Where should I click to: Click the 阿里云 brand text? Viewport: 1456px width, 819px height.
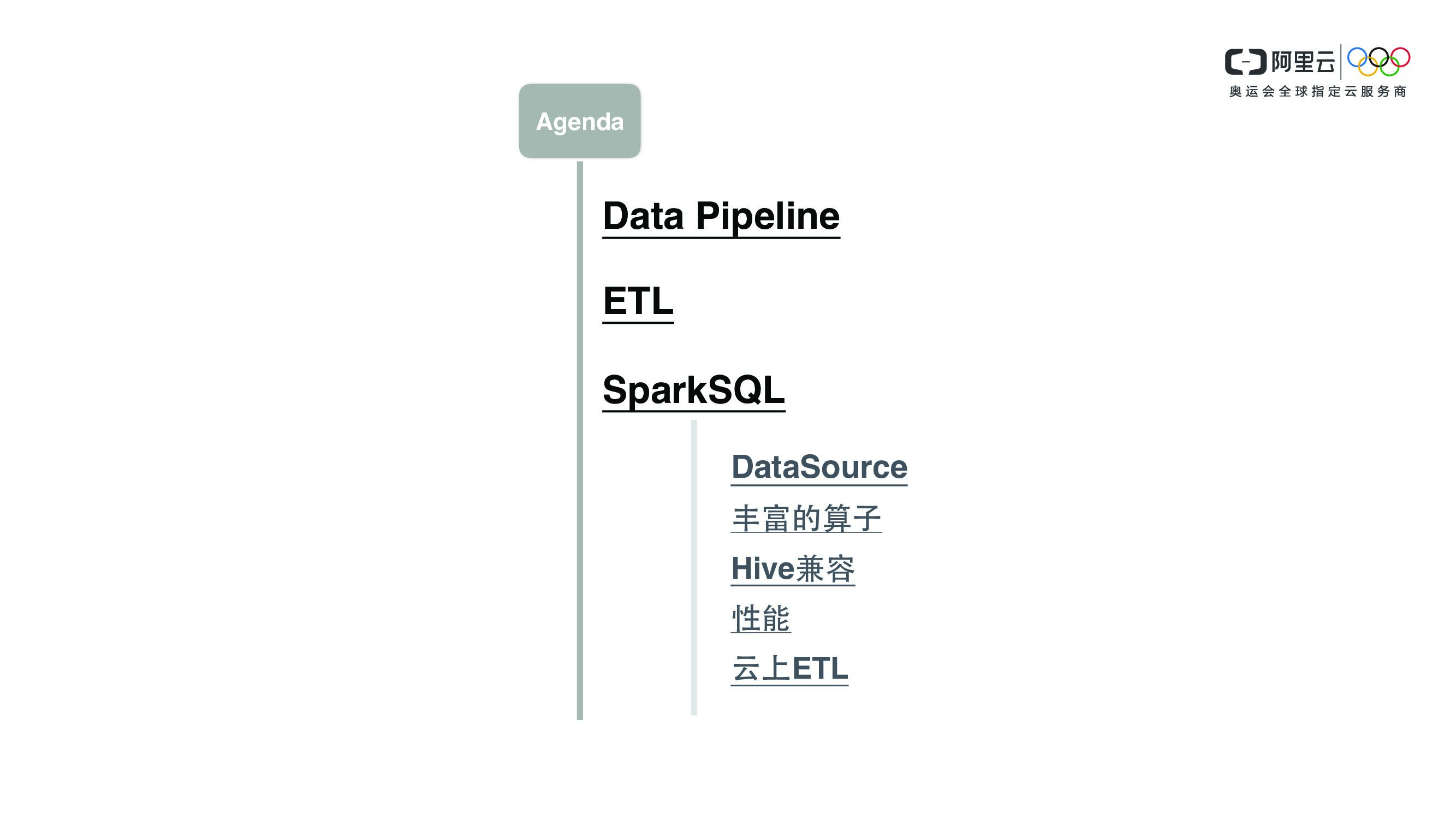point(1303,62)
